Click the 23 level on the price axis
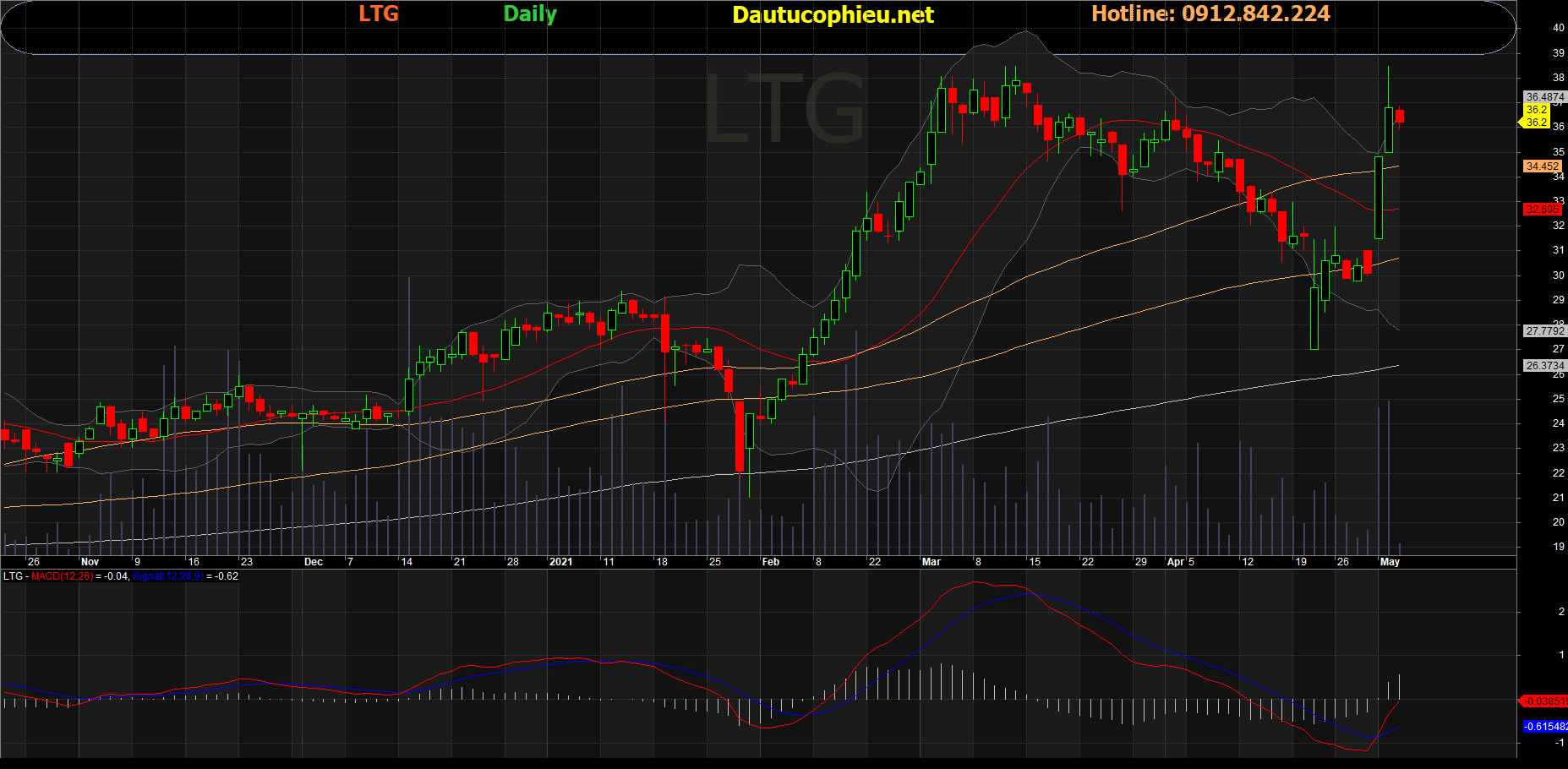1568x769 pixels. click(1558, 448)
